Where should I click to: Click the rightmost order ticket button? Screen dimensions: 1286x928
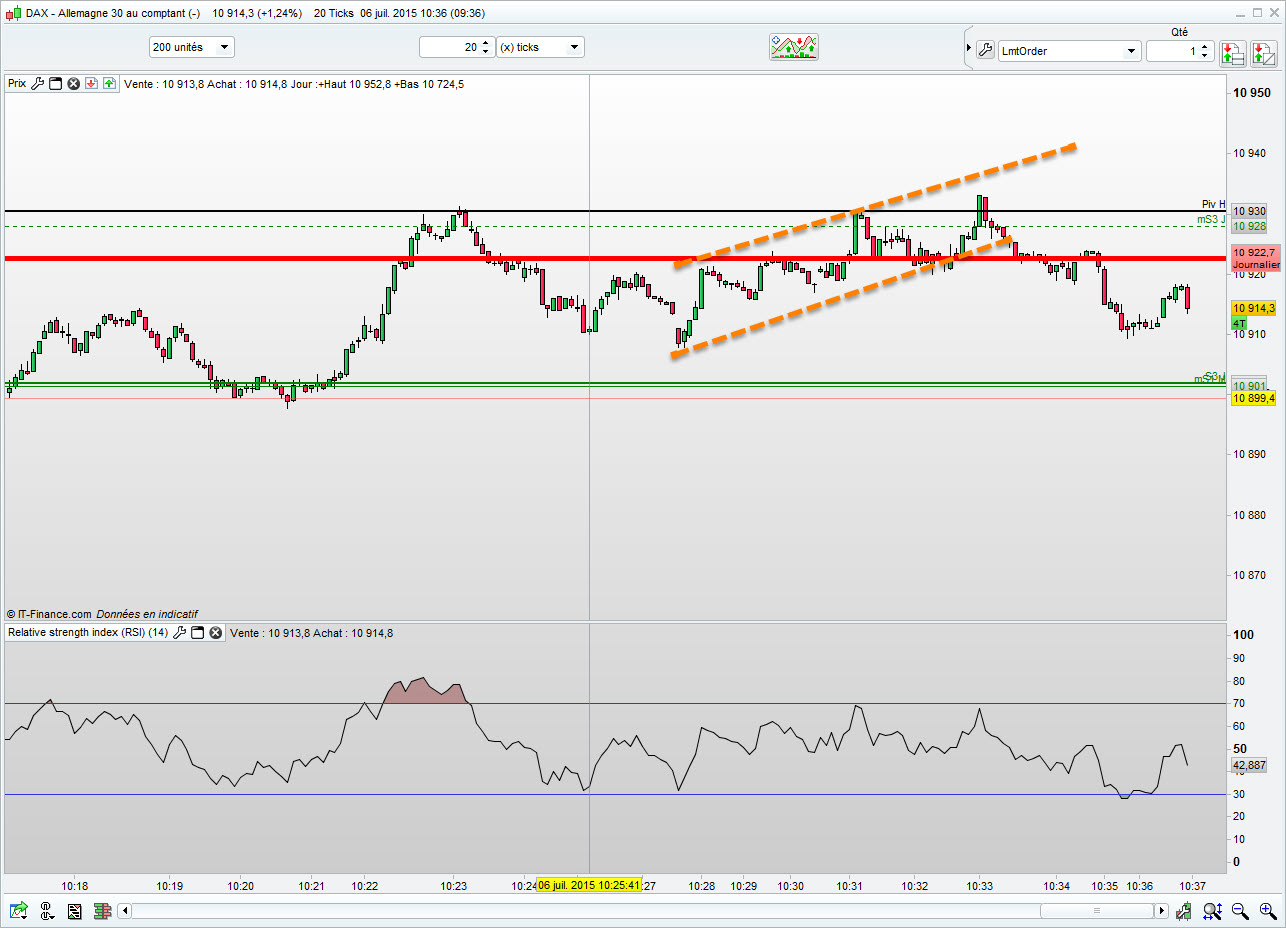click(x=1262, y=52)
